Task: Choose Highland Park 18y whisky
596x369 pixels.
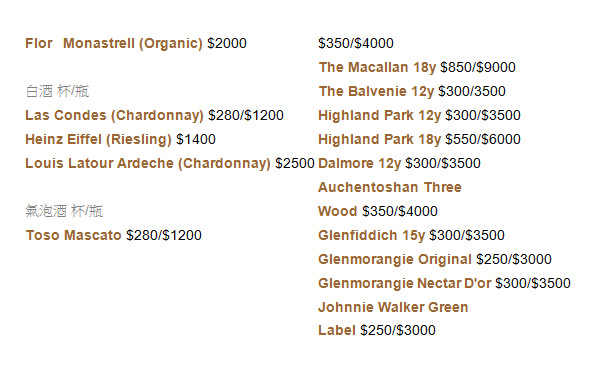Action: pos(379,139)
